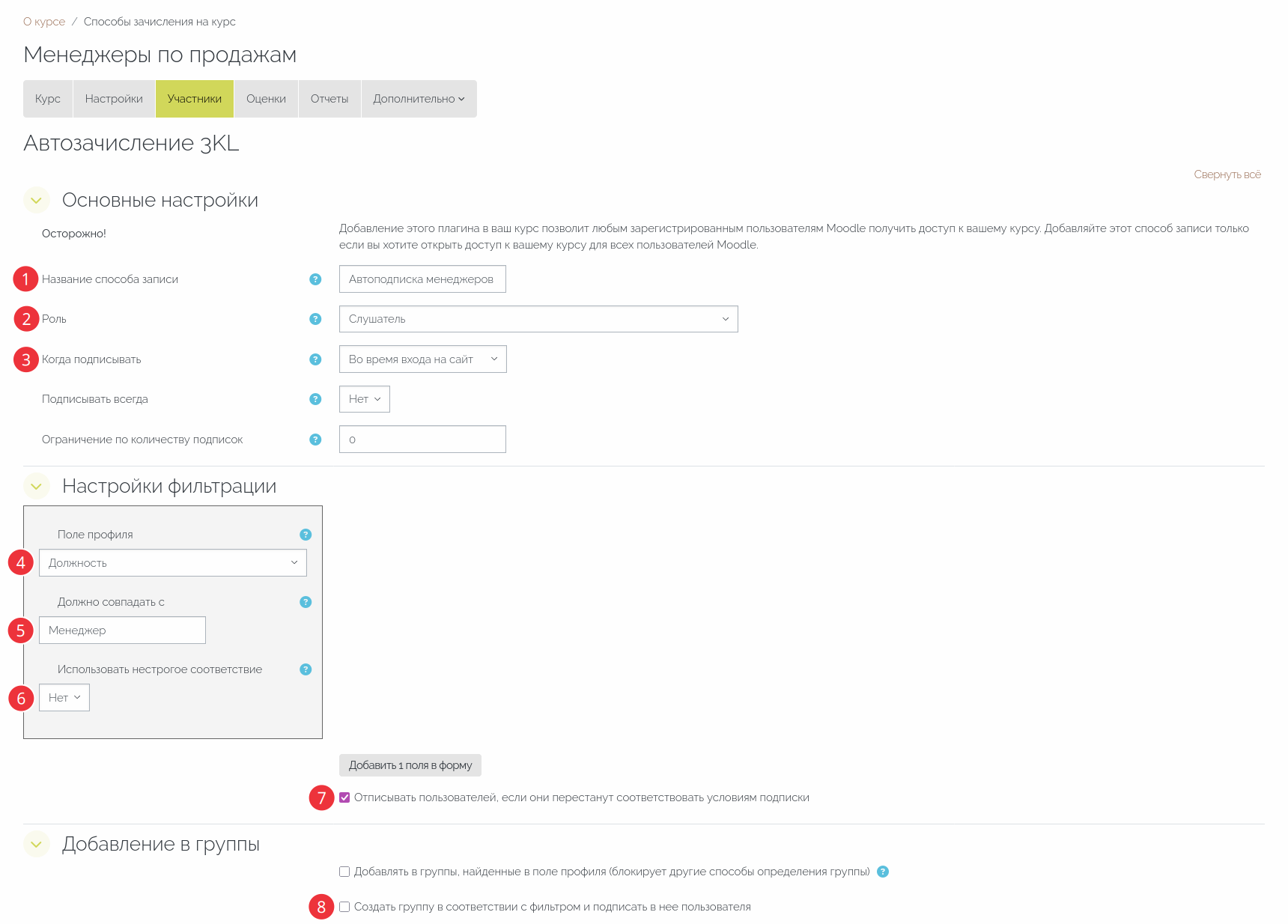This screenshot has width=1288, height=924.
Task: Open help icon for Роль field
Action: pyautogui.click(x=315, y=319)
